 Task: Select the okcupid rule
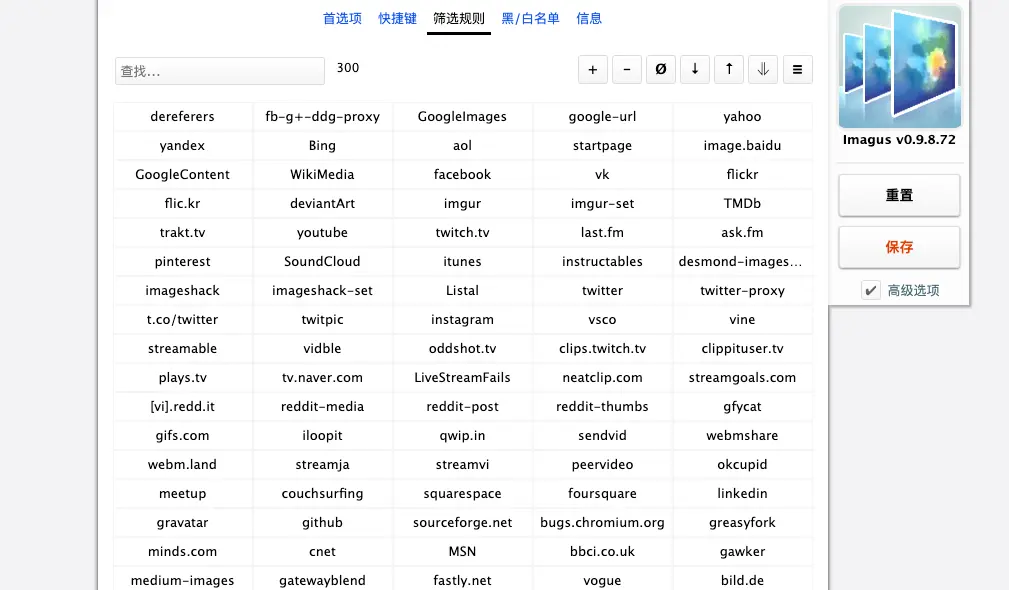click(x=743, y=464)
